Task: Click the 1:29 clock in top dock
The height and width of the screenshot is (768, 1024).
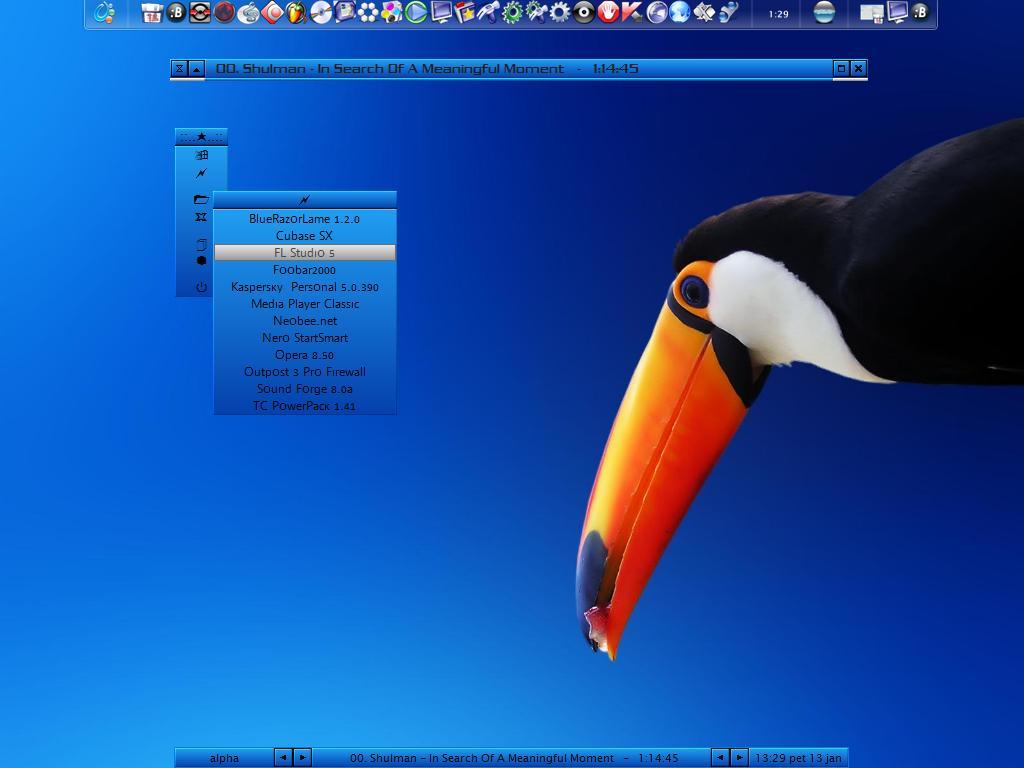Action: click(x=778, y=14)
